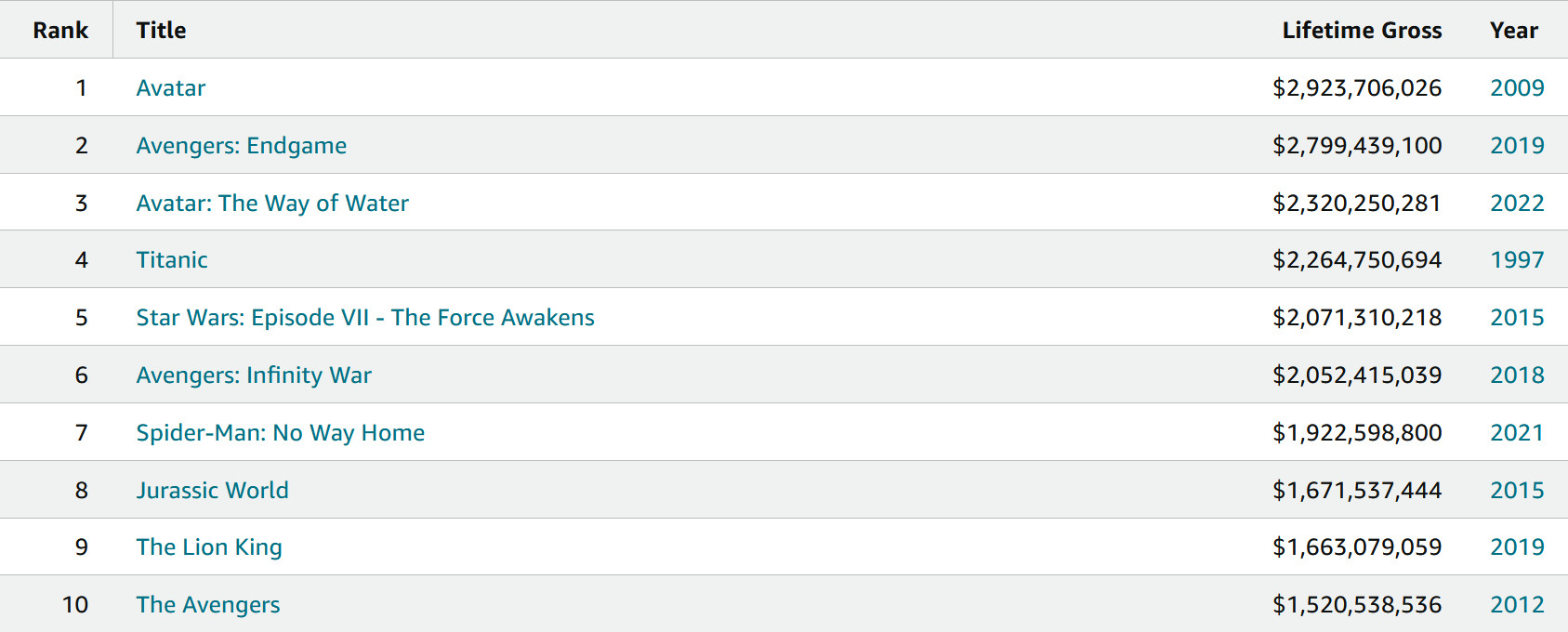
Task: Open Spider-Man: No Way Home page
Action: pos(281,433)
